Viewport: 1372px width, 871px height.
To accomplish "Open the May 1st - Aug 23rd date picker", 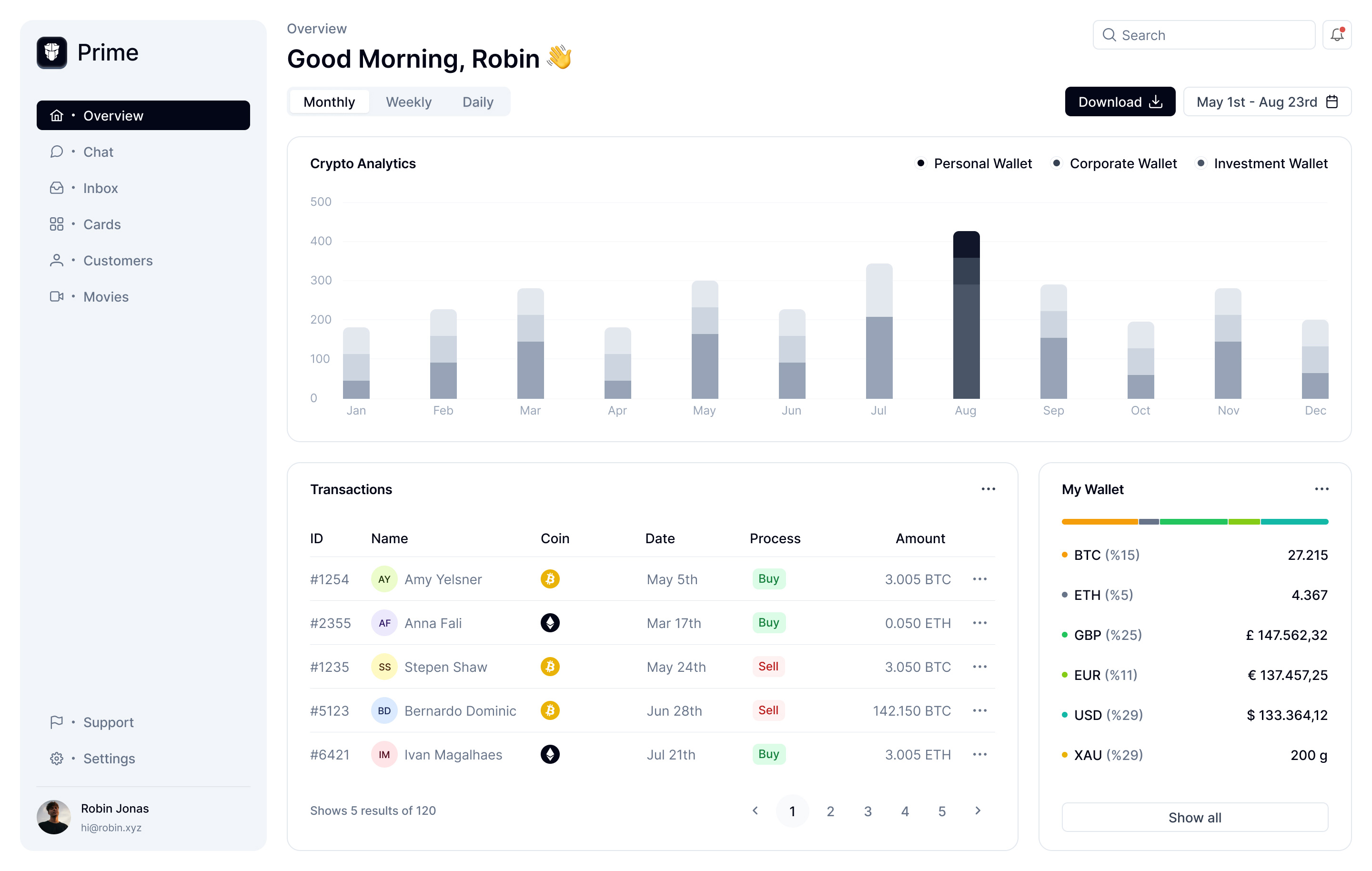I will click(1267, 101).
